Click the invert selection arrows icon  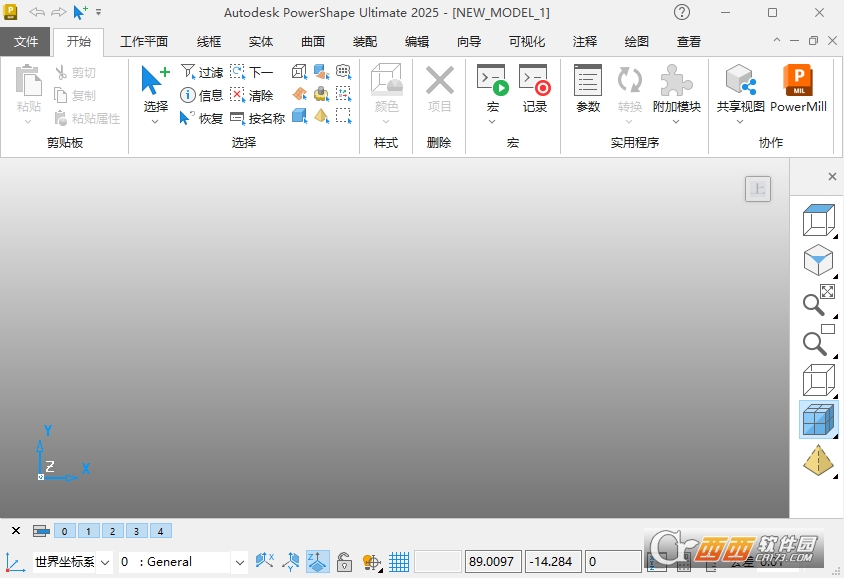click(x=343, y=94)
